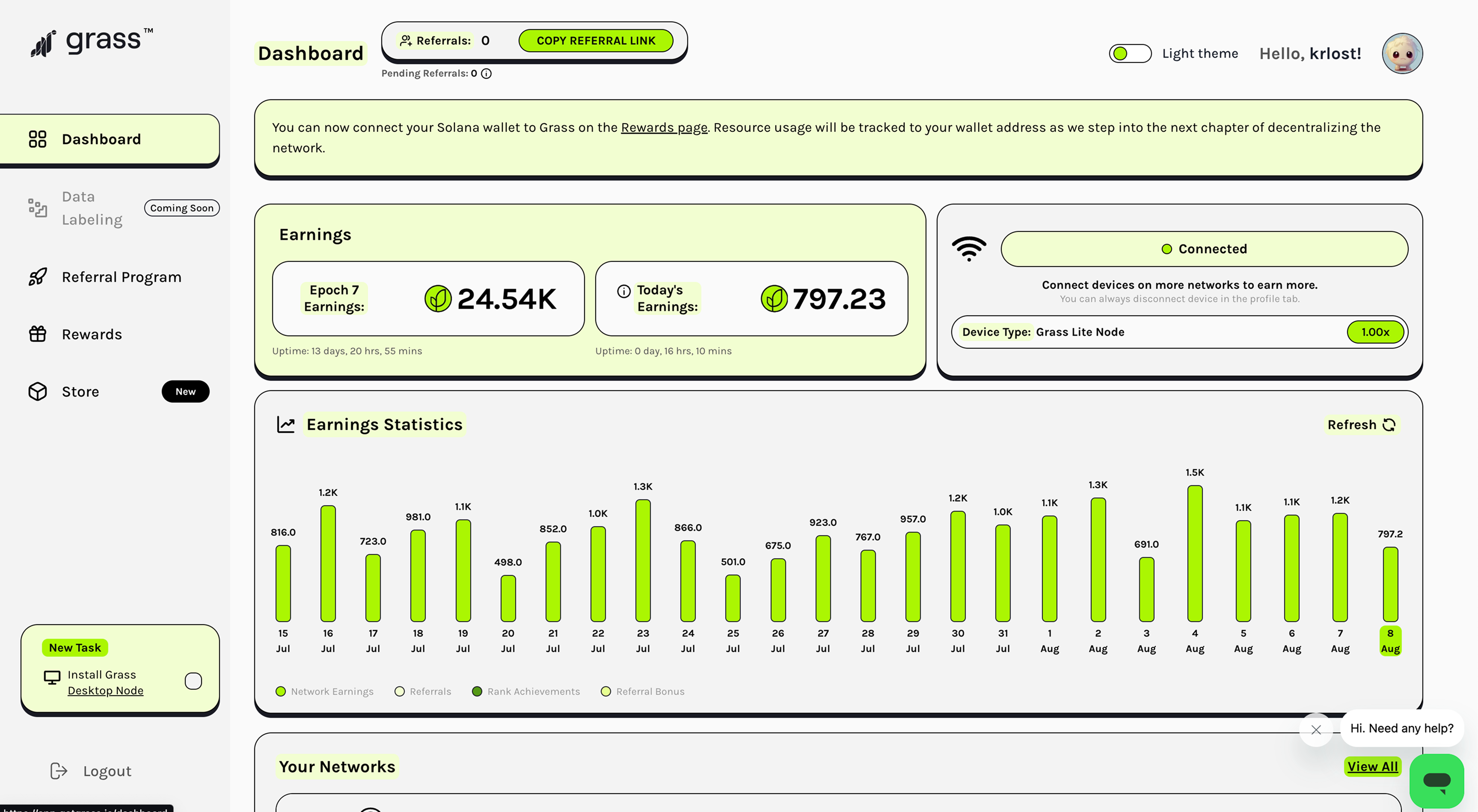Click the 1.00x multiplier badge

1375,332
